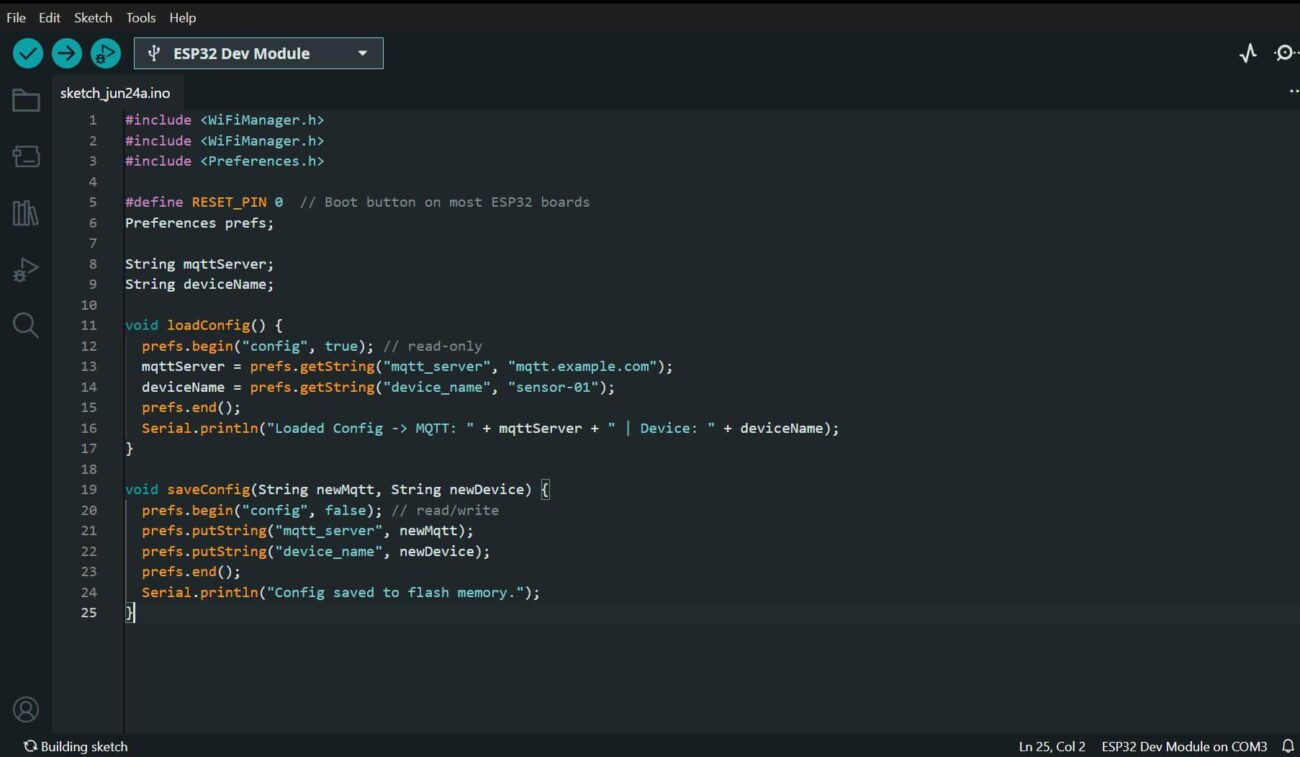The height and width of the screenshot is (757, 1300).
Task: Click line number 25 in the gutter
Action: 89,612
